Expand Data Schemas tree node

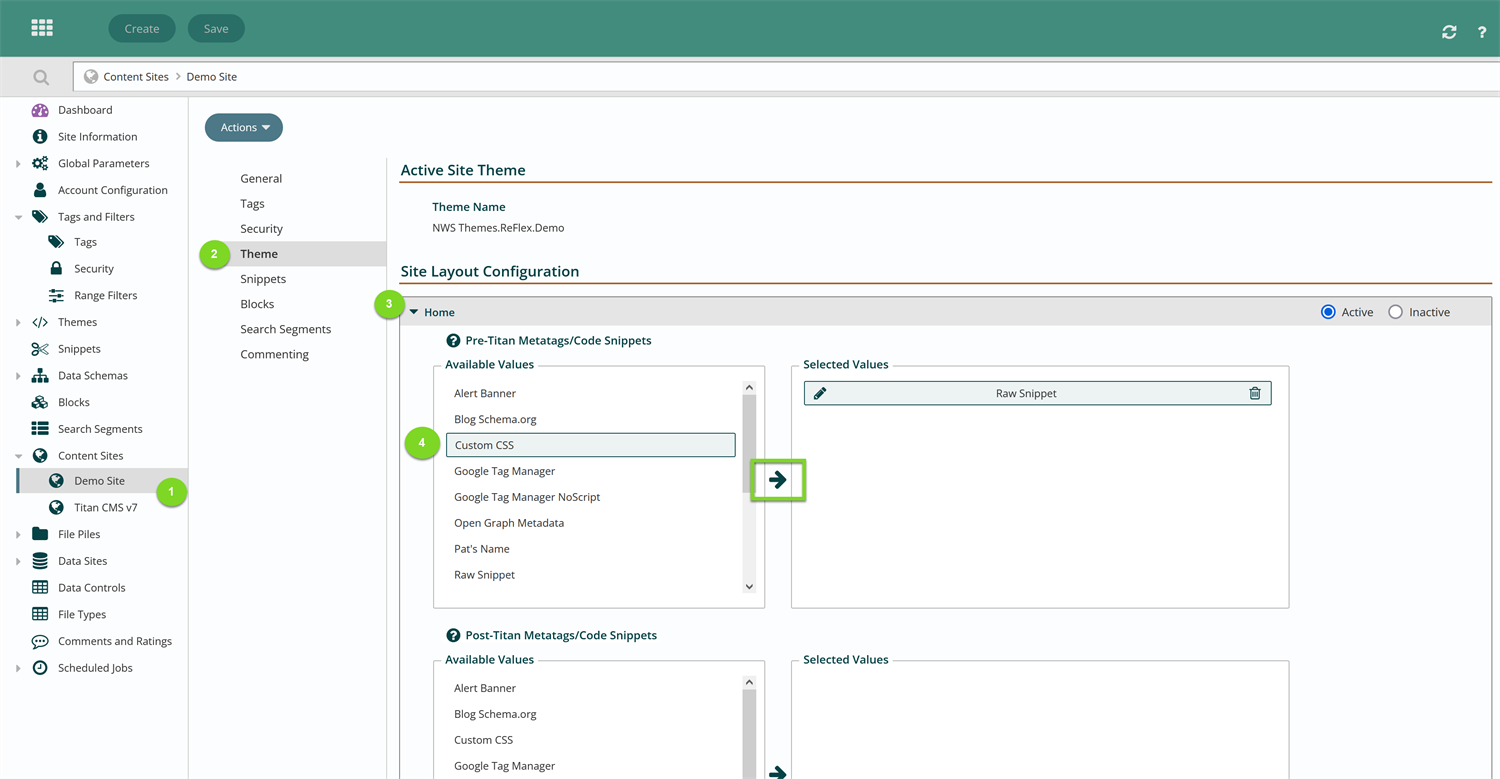point(18,376)
